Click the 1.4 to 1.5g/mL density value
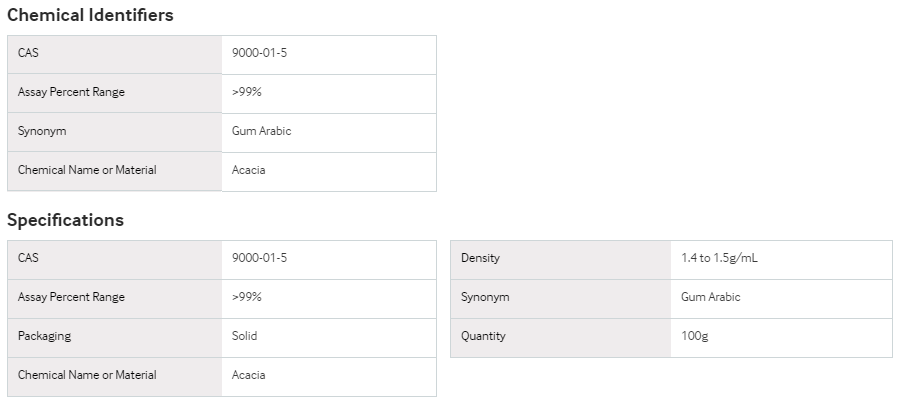Screen dimensions: 898x404 tap(719, 258)
